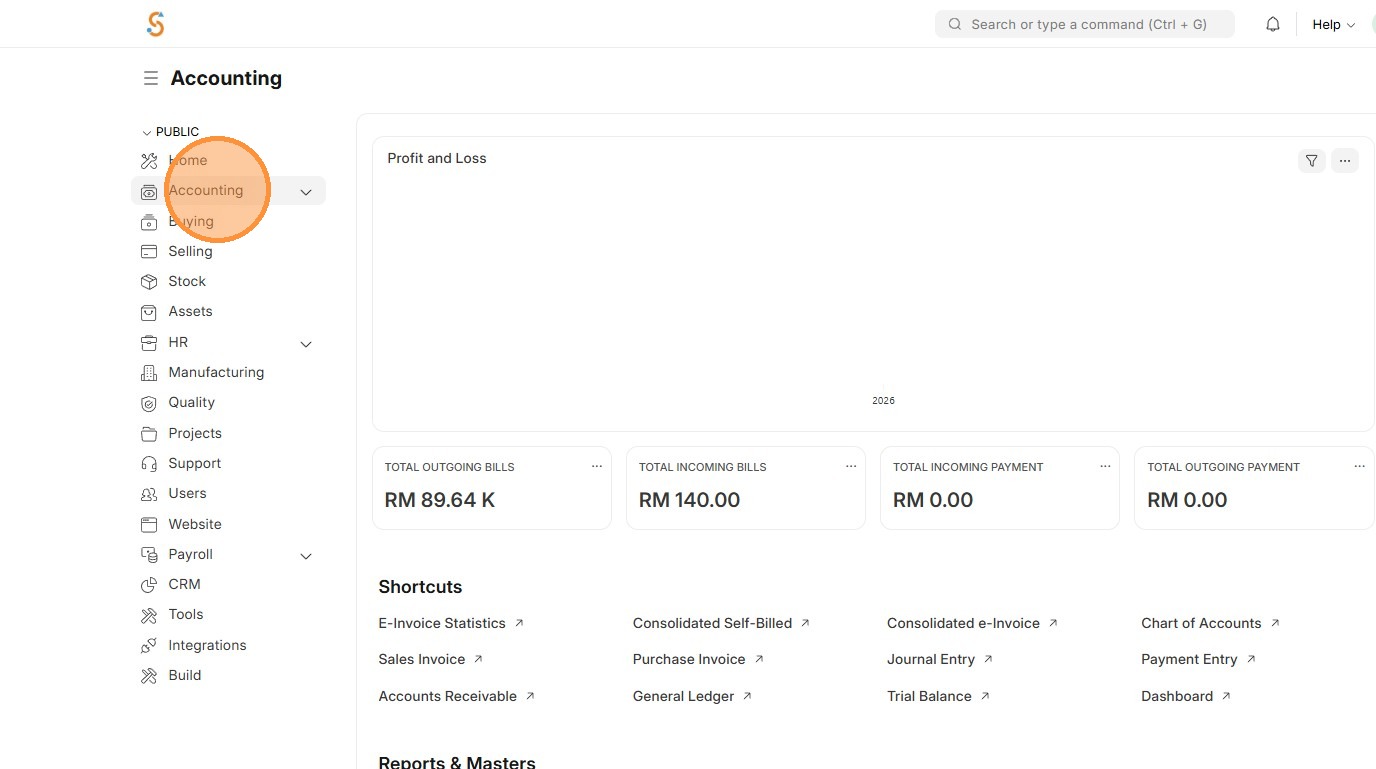Open the Chart of Accounts shortcut
This screenshot has height=769, width=1376.
coord(1201,623)
